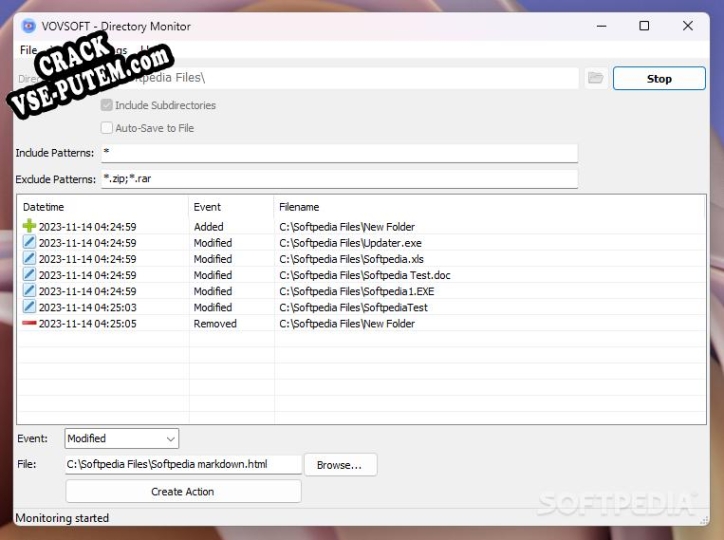
Task: Select the Removed event cell
Action: [x=215, y=324]
